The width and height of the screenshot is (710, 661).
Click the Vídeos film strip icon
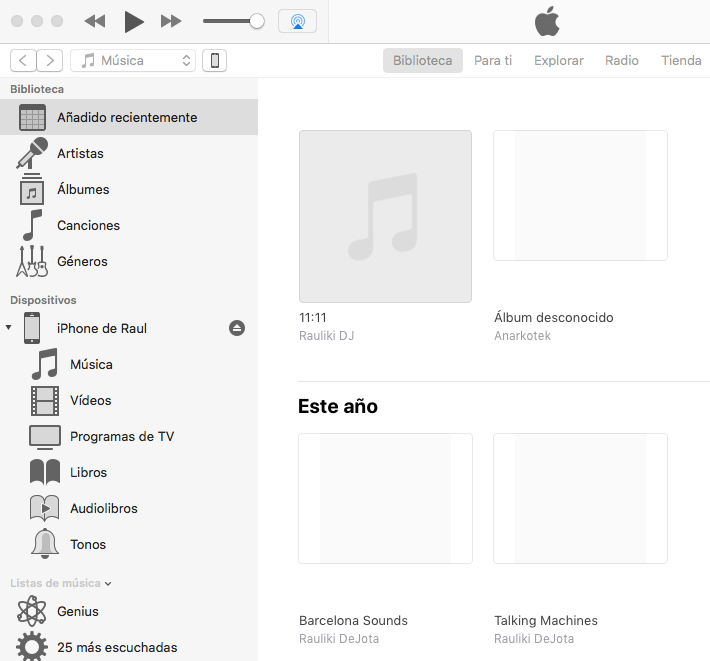click(45, 400)
